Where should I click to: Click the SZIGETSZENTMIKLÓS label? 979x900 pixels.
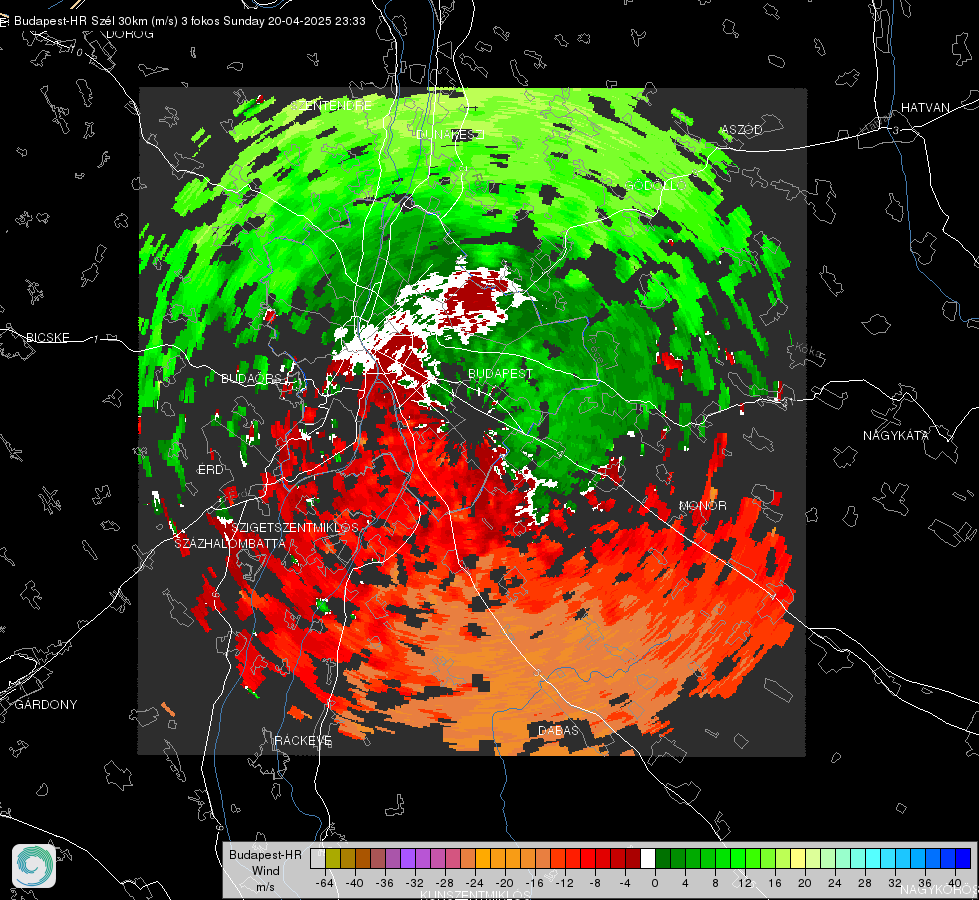click(295, 528)
